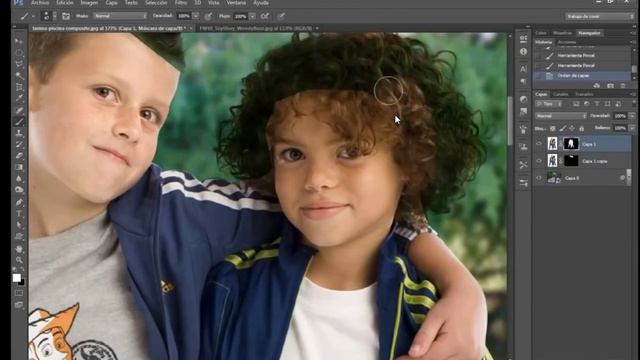Enable airbrush mode in options bar
Screen dimensions: 640x360
coord(265,16)
